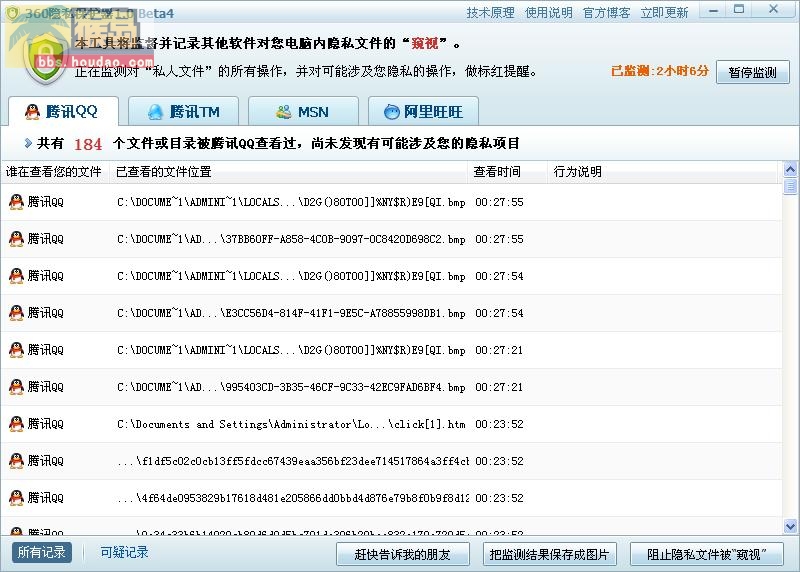
Task: Click the list scrollbar thumb
Action: 790,186
